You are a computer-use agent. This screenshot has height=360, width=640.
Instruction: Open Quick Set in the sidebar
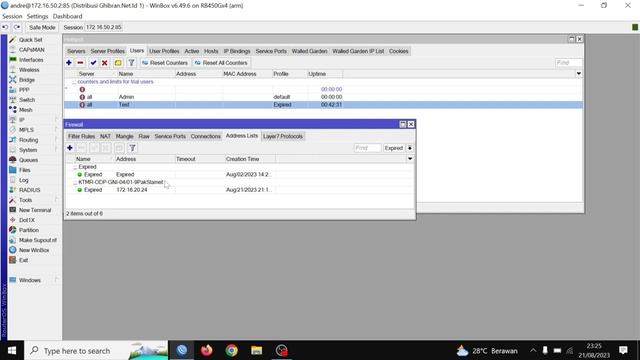tap(31, 40)
